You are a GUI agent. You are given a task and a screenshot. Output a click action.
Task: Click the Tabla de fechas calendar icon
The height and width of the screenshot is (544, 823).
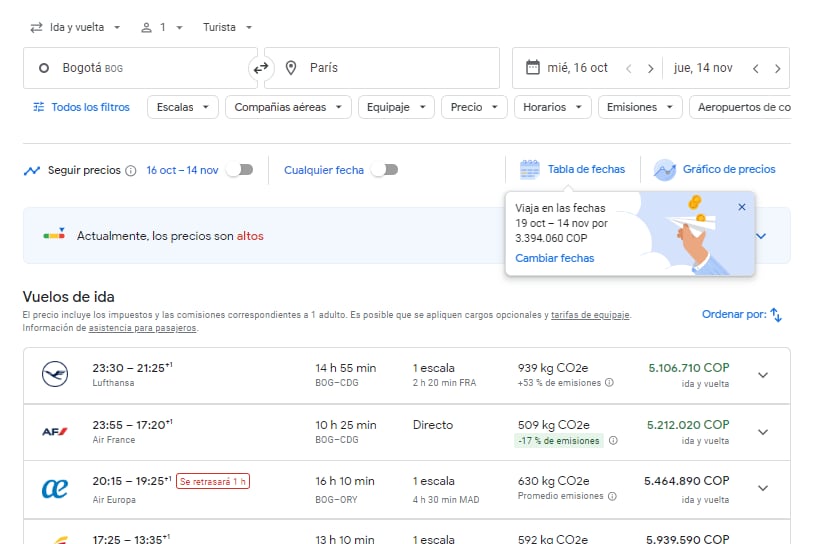(x=530, y=170)
